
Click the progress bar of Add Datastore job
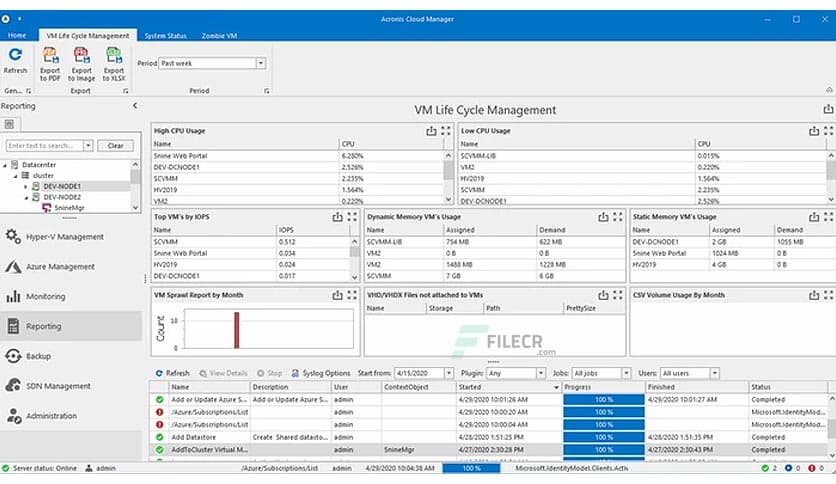click(x=604, y=437)
